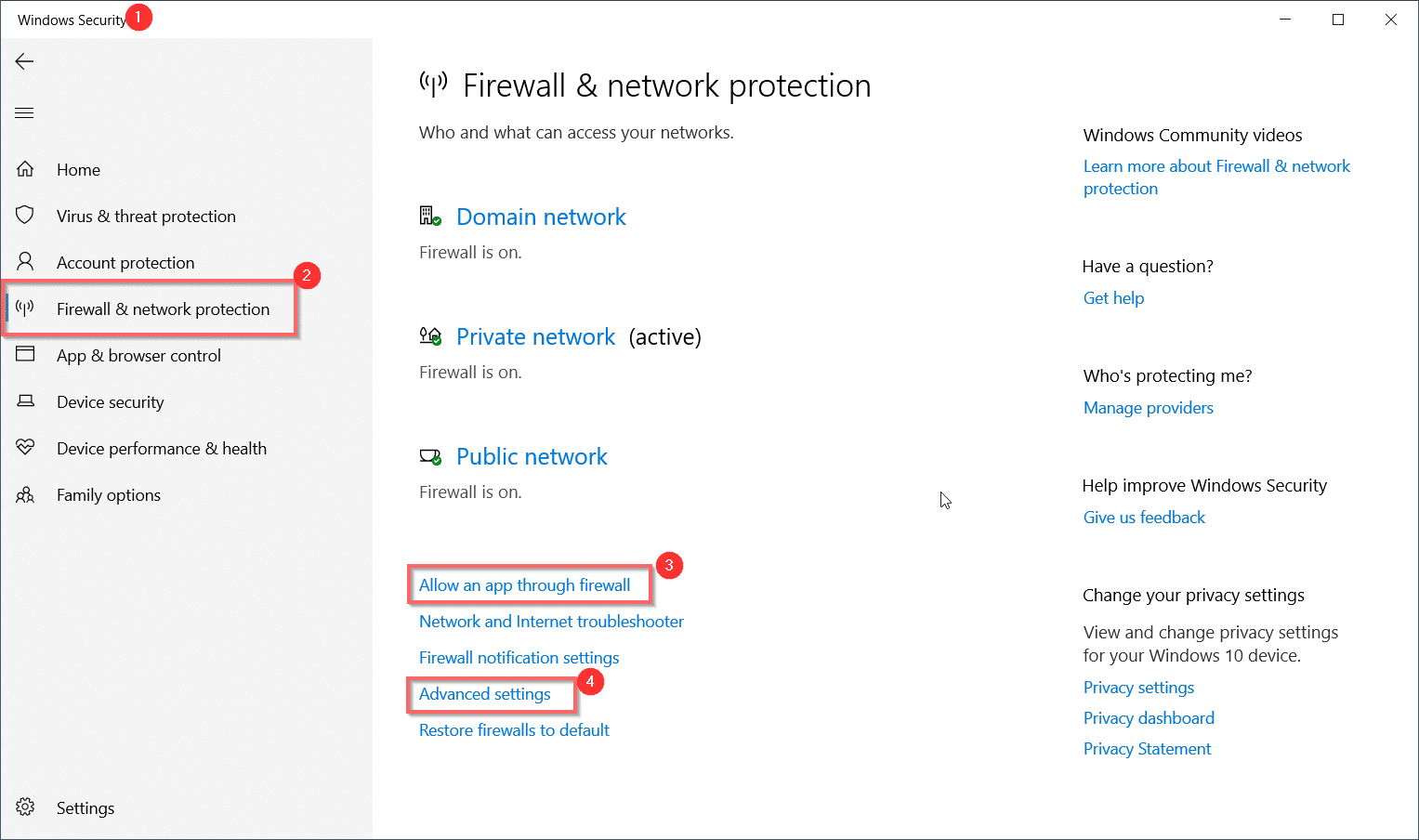This screenshot has height=840, width=1419.
Task: Click the Get help link
Action: coord(1113,298)
